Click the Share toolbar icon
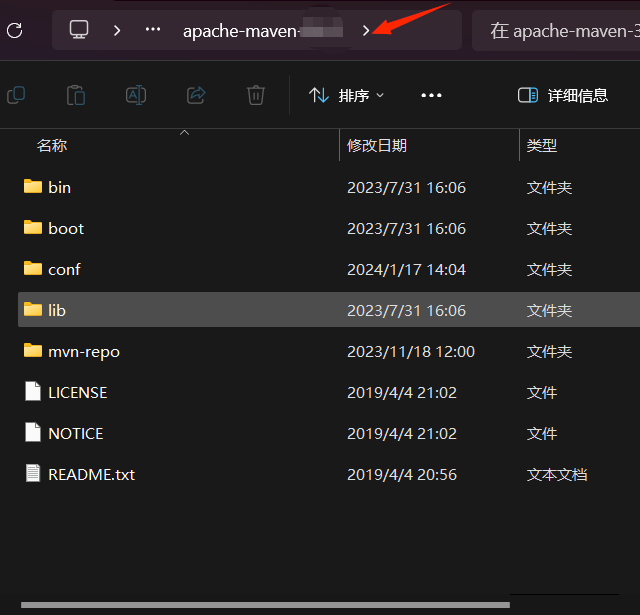This screenshot has height=615, width=640. [x=196, y=95]
